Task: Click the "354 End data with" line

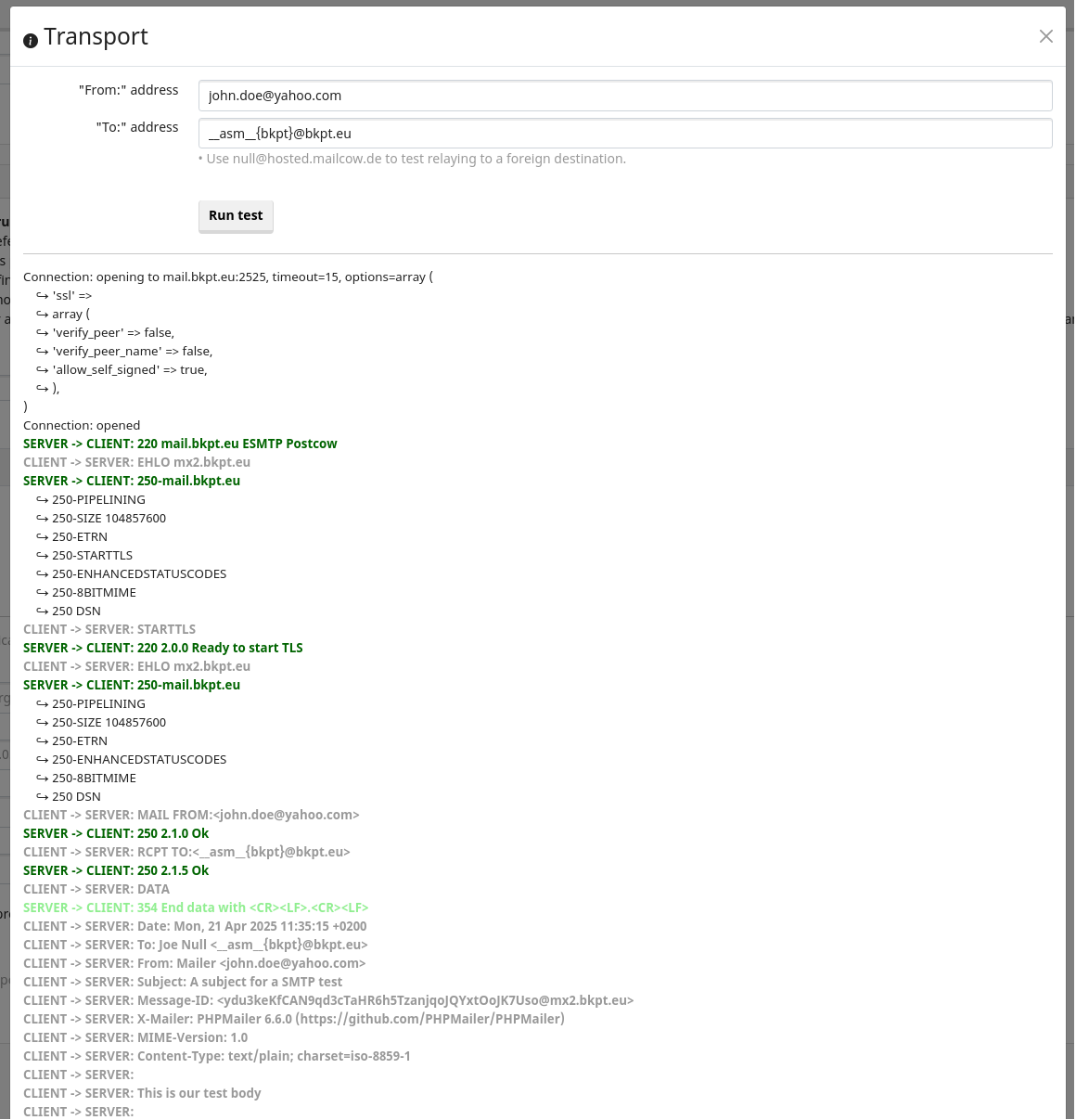Action: [x=196, y=908]
